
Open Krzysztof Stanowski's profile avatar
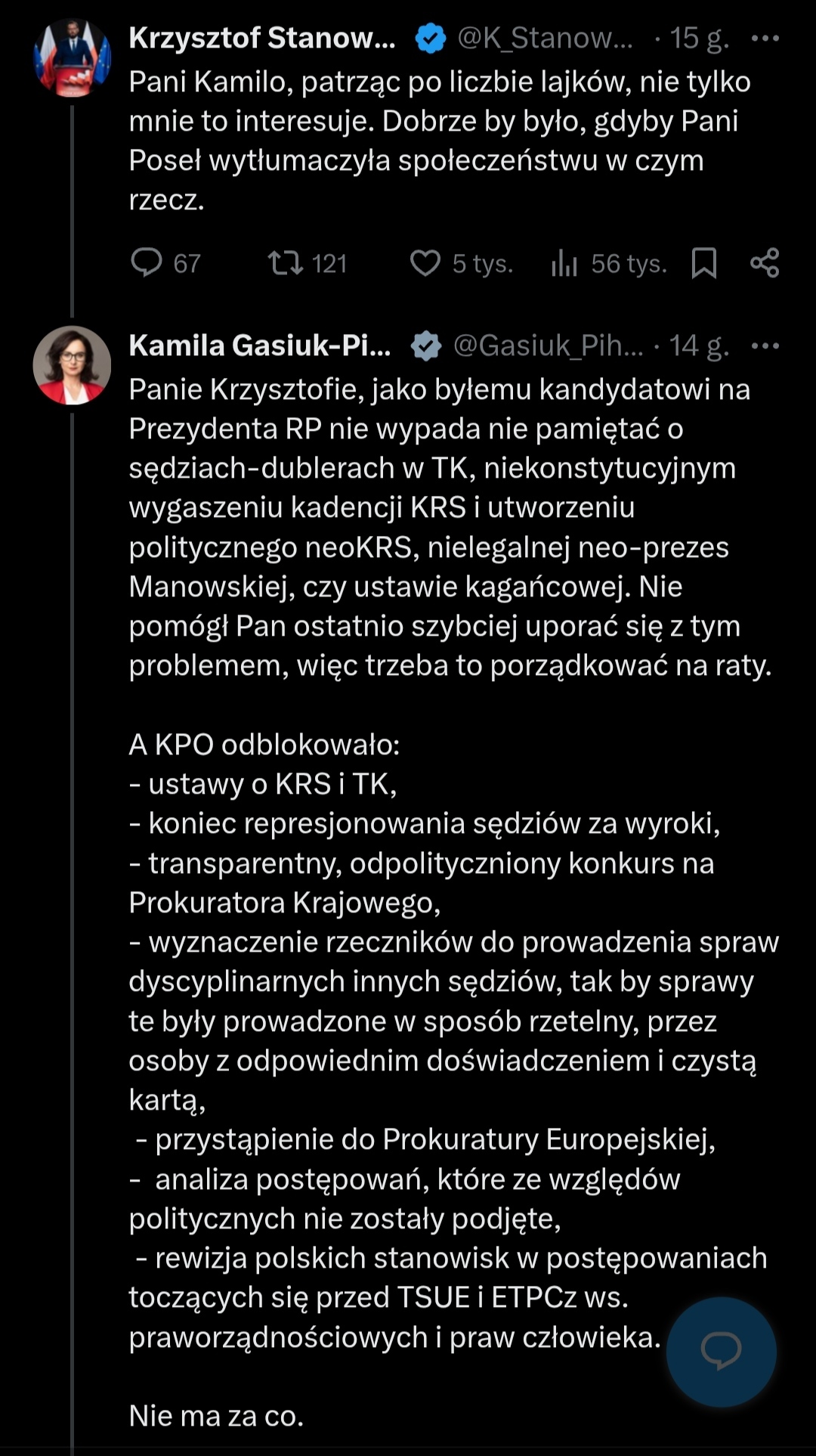click(x=73, y=59)
